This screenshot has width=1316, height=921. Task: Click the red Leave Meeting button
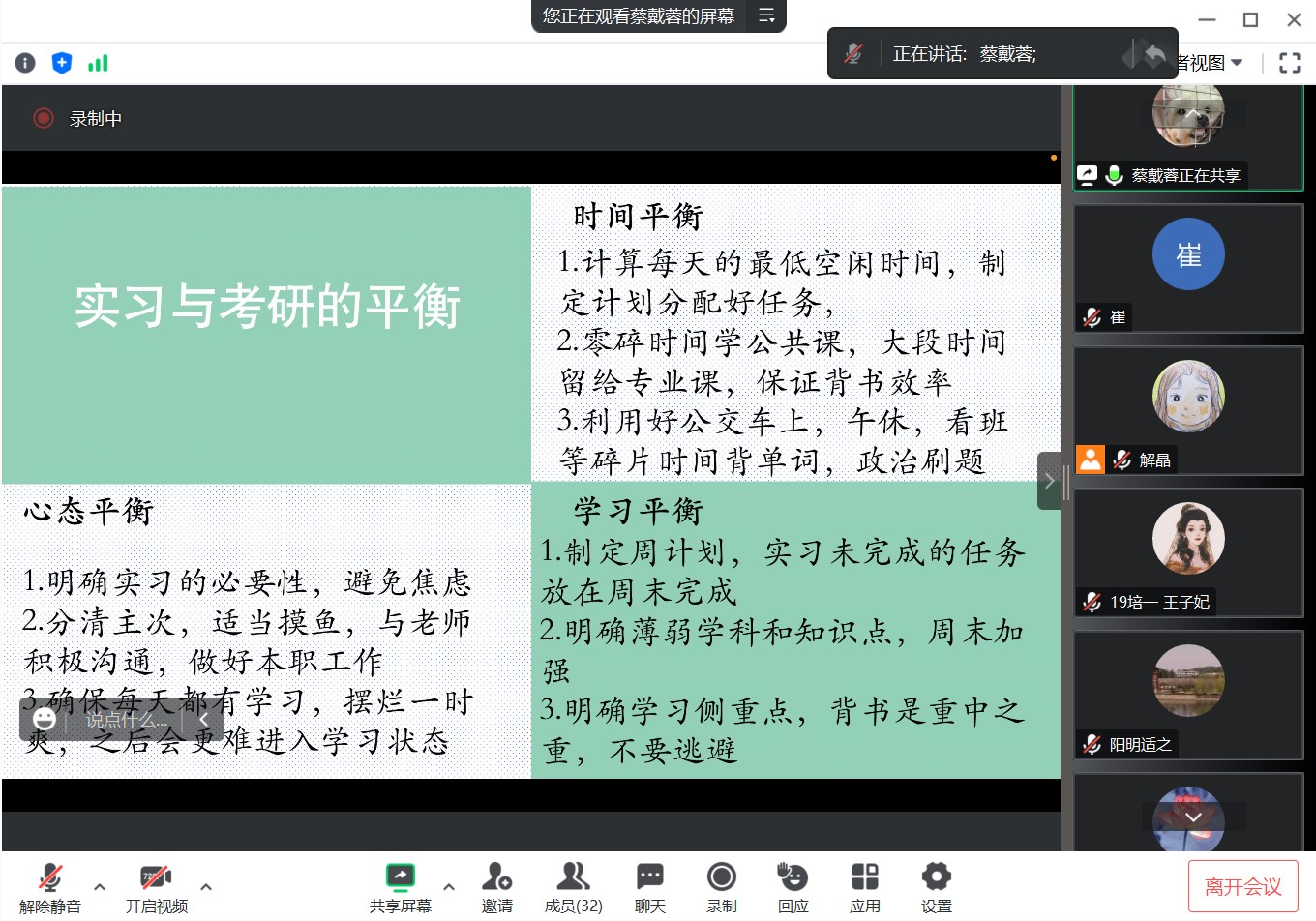pos(1242,887)
